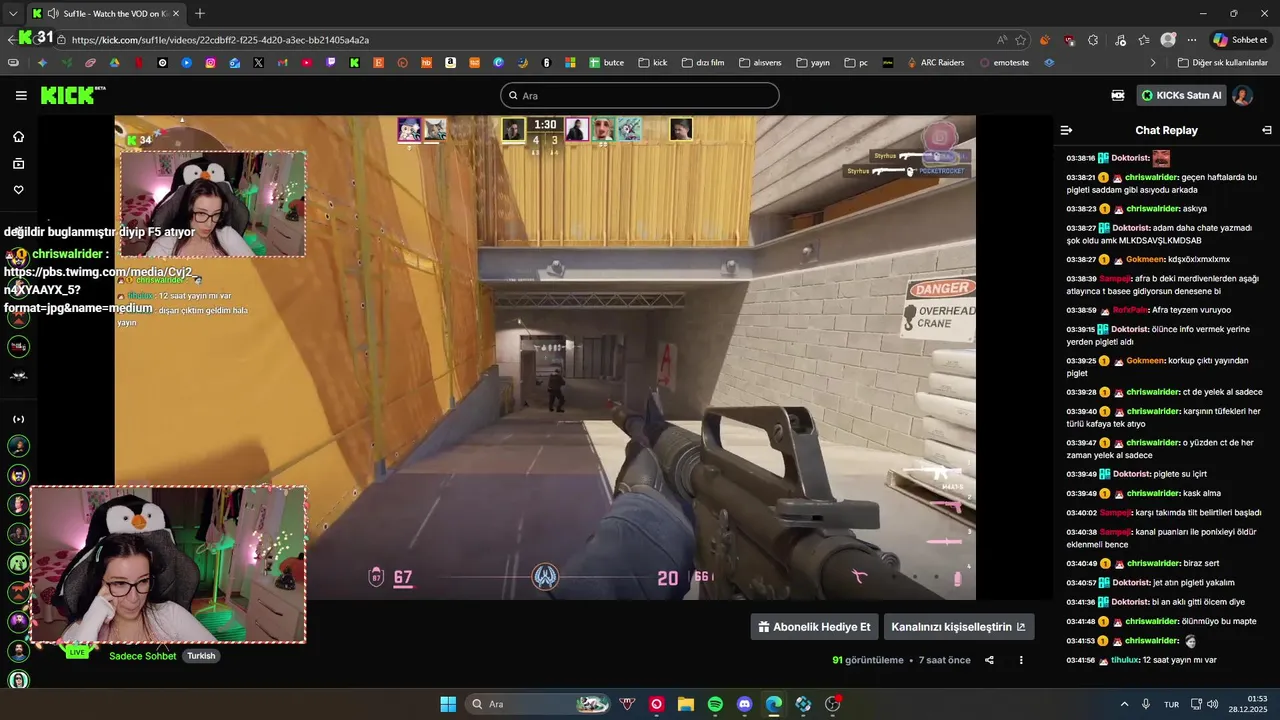Open the yayın bookmarks folder
Screen dimensions: 1280x720
pyautogui.click(x=813, y=62)
